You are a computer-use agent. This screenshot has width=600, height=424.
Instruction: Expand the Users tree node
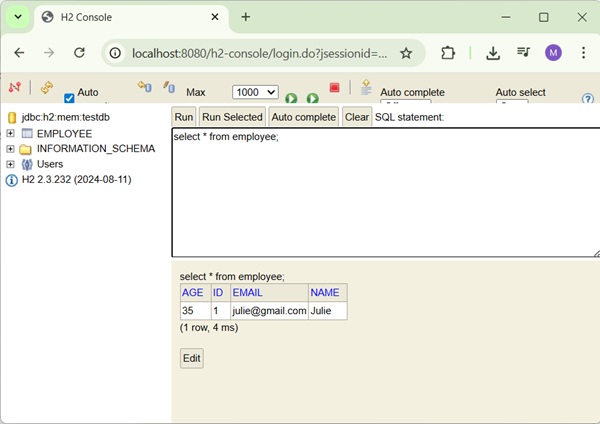(11, 164)
